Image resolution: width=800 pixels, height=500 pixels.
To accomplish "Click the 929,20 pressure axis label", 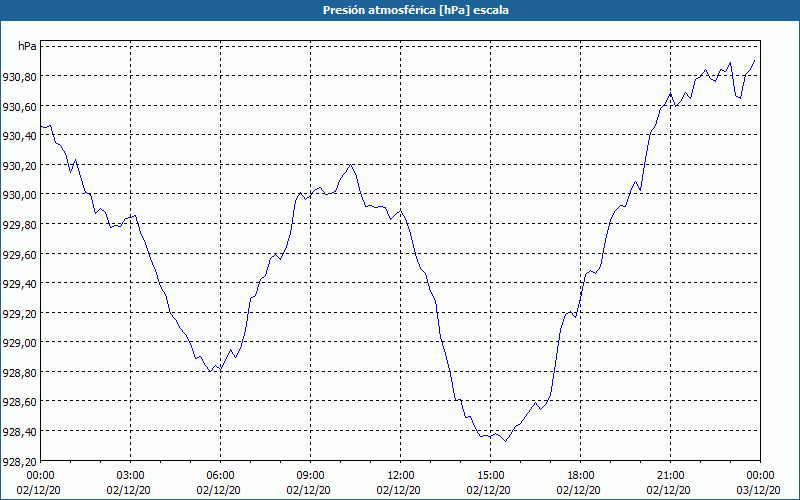I will [19, 313].
